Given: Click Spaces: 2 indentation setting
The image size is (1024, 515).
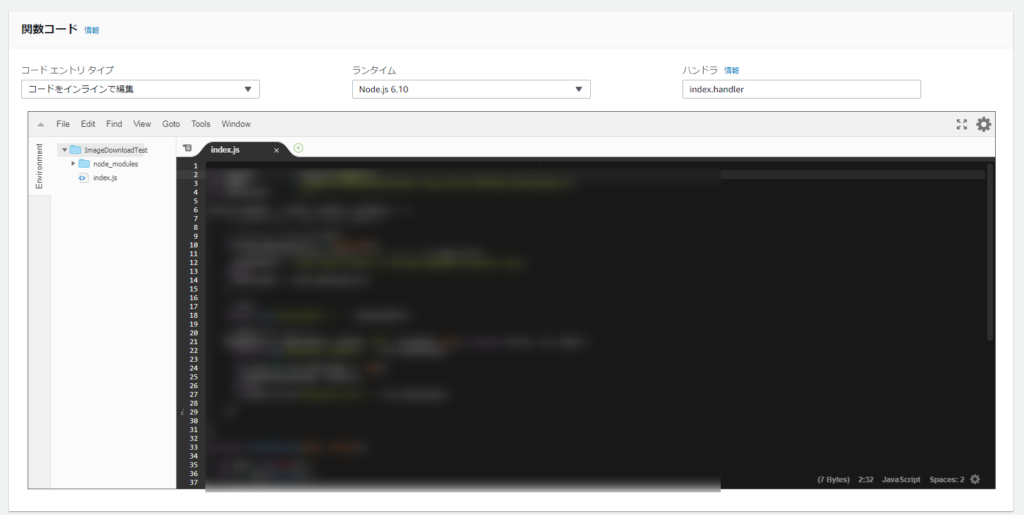Looking at the screenshot, I should pyautogui.click(x=947, y=480).
